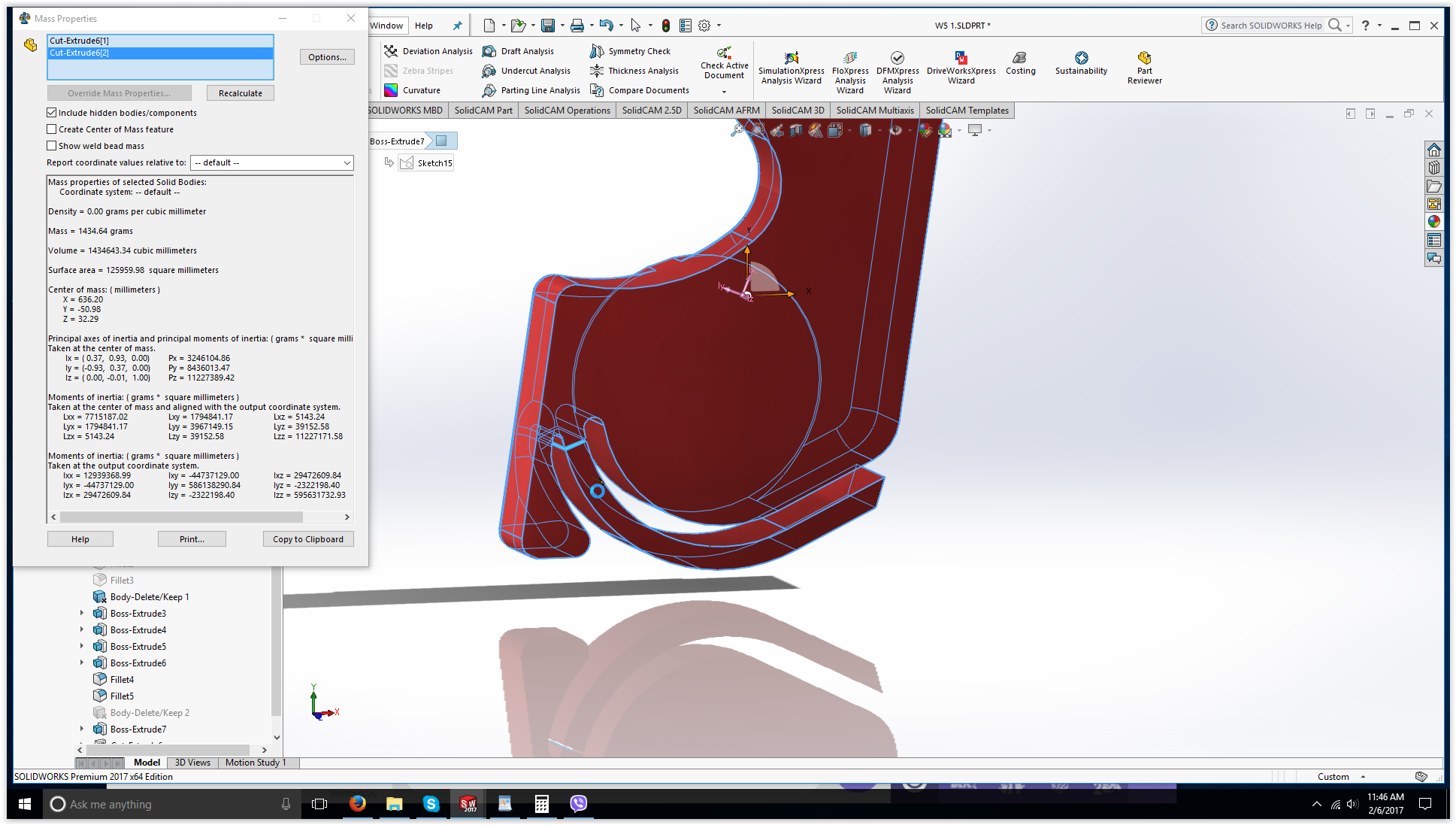The image size is (1456, 825).
Task: Launch Part Reviewer
Action: tap(1144, 68)
